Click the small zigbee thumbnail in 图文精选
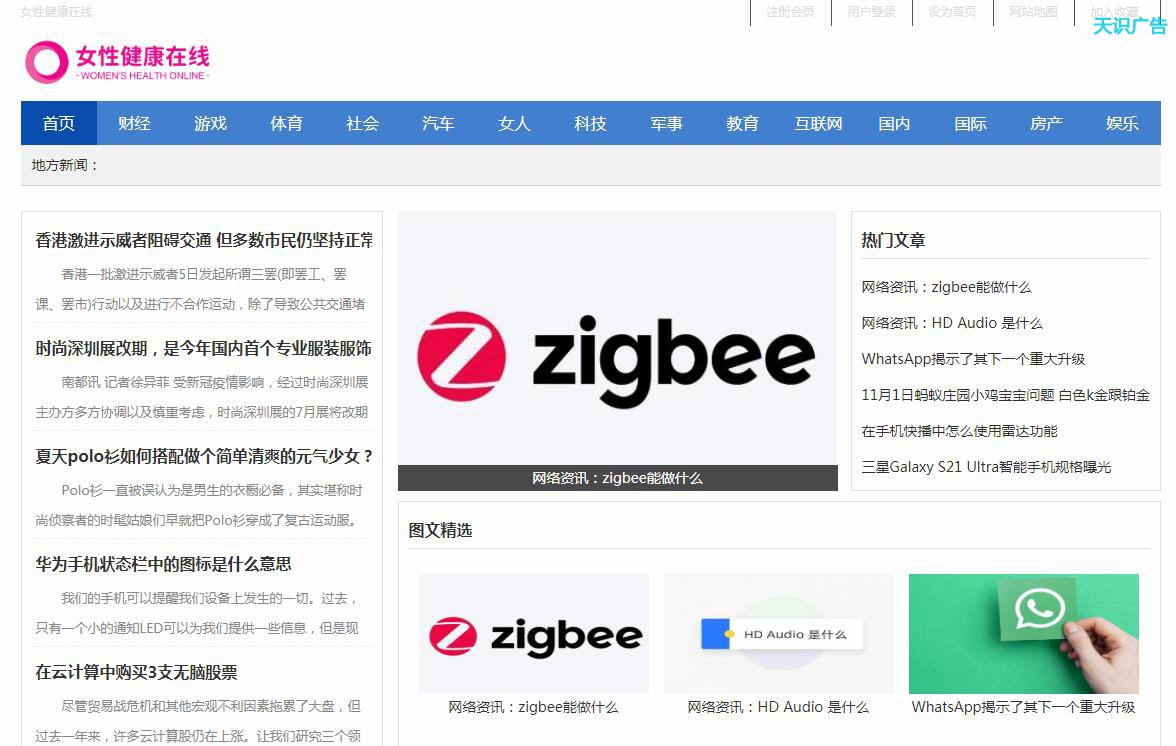1176x746 pixels. (533, 634)
